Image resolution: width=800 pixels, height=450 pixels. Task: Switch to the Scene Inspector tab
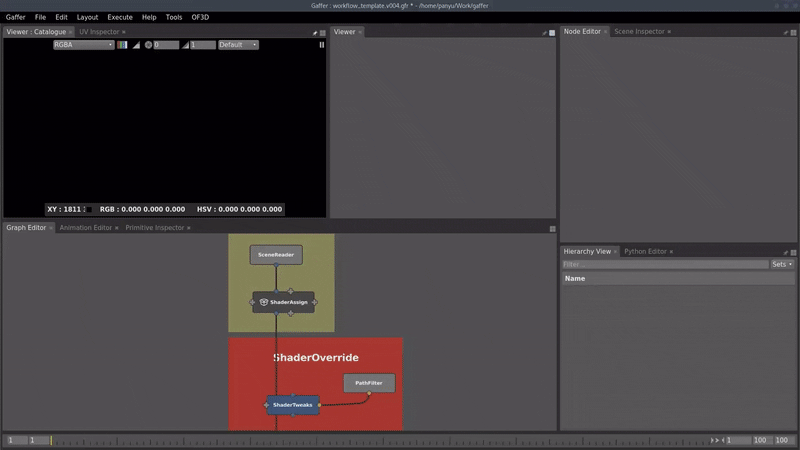[638, 32]
